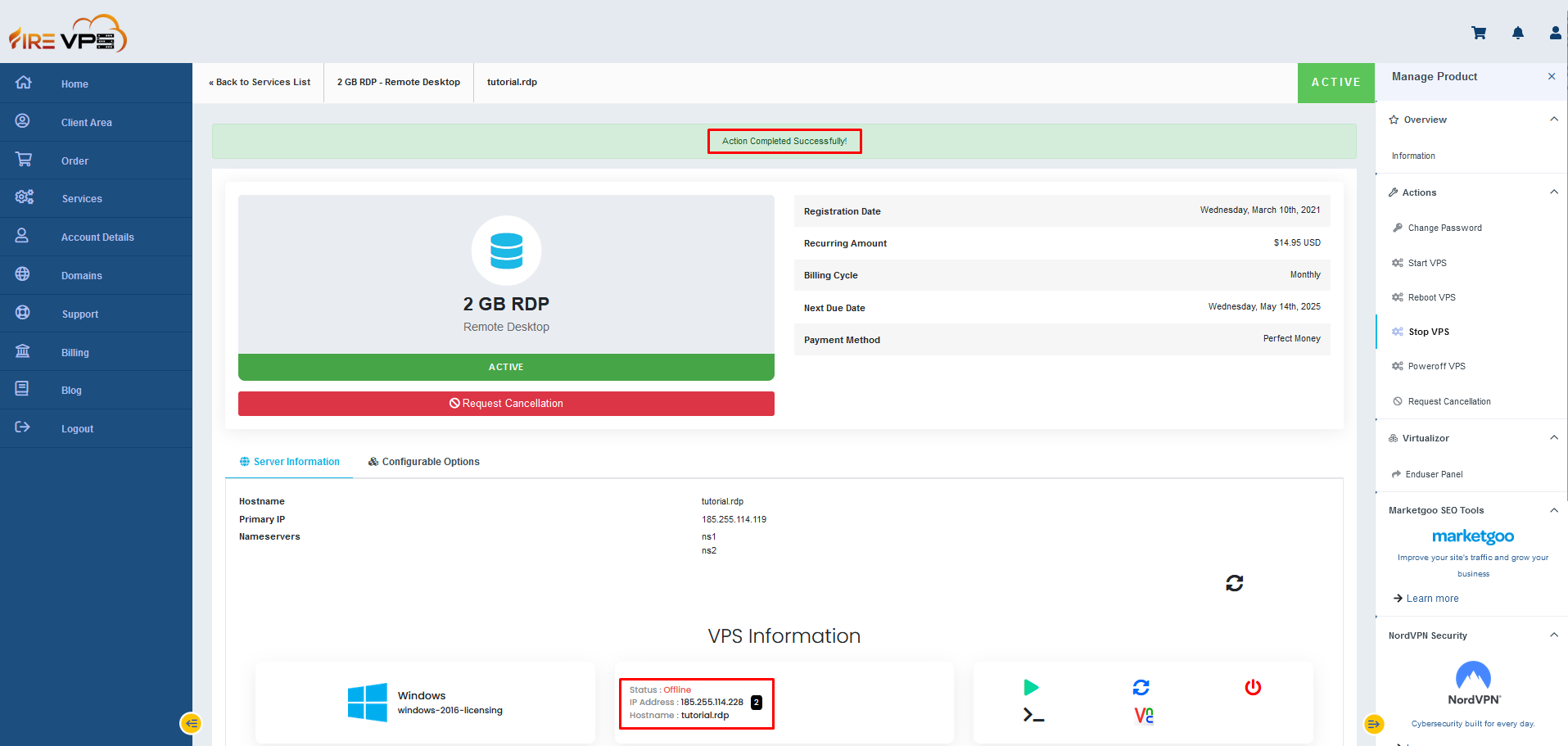
Task: Click the NordVPN logo
Action: (1474, 683)
